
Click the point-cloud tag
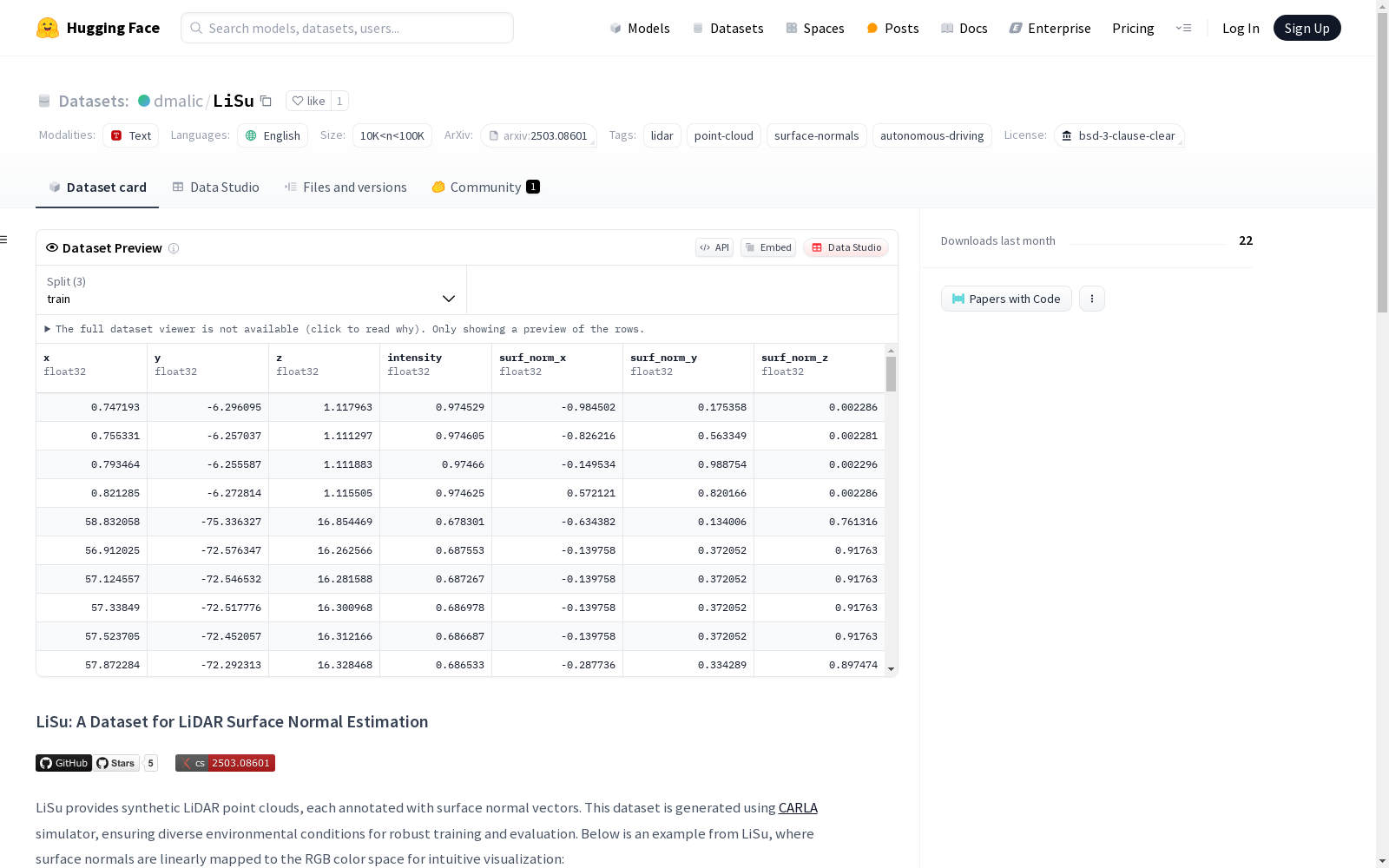(724, 135)
